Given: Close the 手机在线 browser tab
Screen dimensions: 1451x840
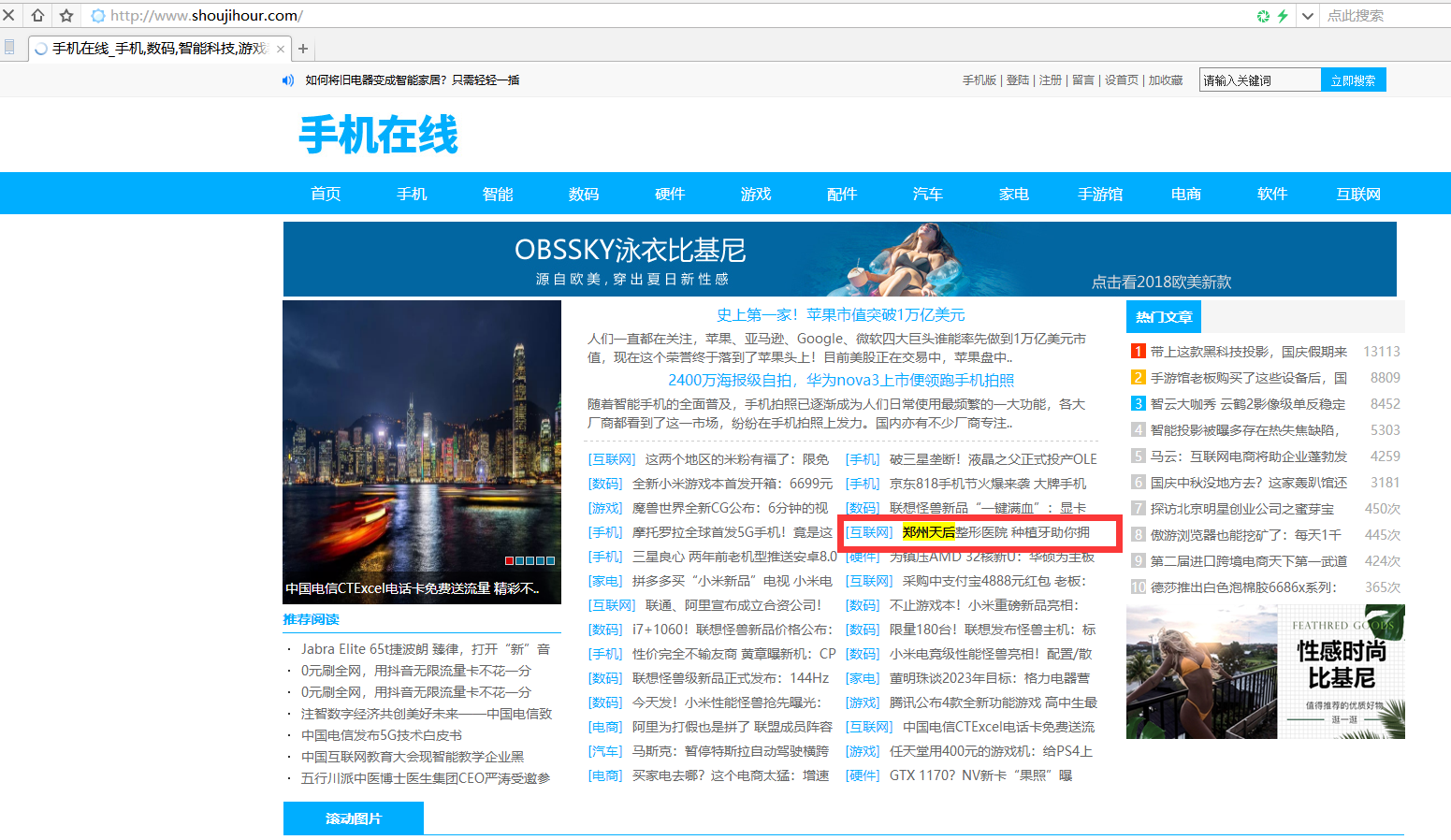Looking at the screenshot, I should 280,49.
